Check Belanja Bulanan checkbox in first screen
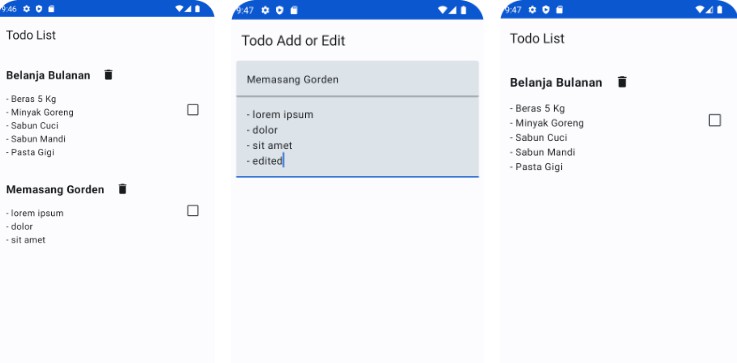The image size is (737, 363). coord(193,110)
